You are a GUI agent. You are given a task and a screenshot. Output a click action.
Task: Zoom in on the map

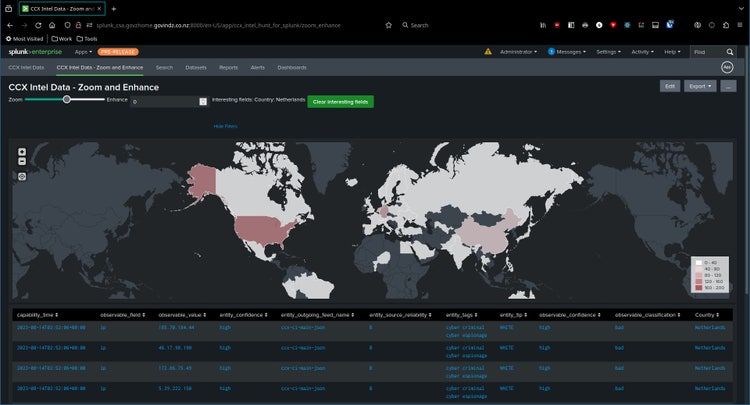(22, 151)
